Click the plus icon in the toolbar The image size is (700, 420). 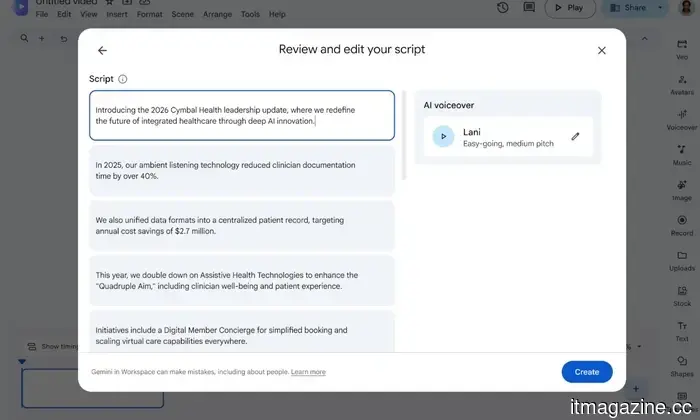42,39
